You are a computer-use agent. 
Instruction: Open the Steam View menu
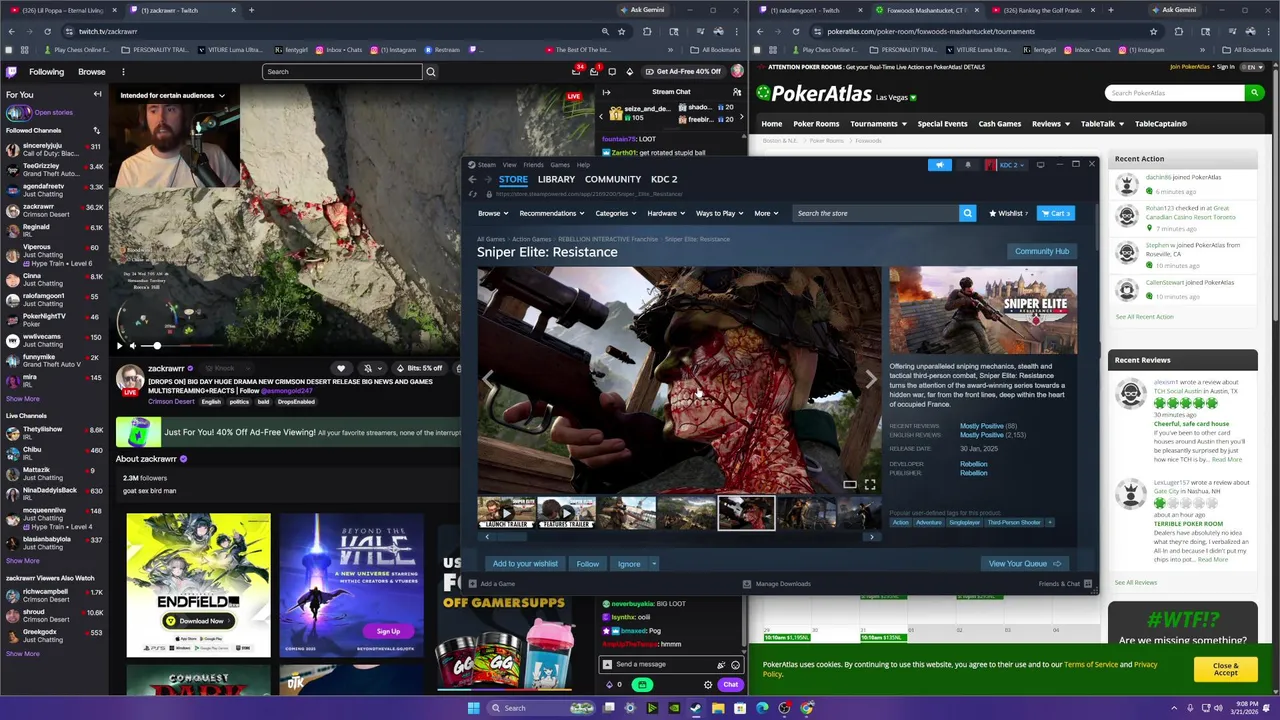pos(509,165)
